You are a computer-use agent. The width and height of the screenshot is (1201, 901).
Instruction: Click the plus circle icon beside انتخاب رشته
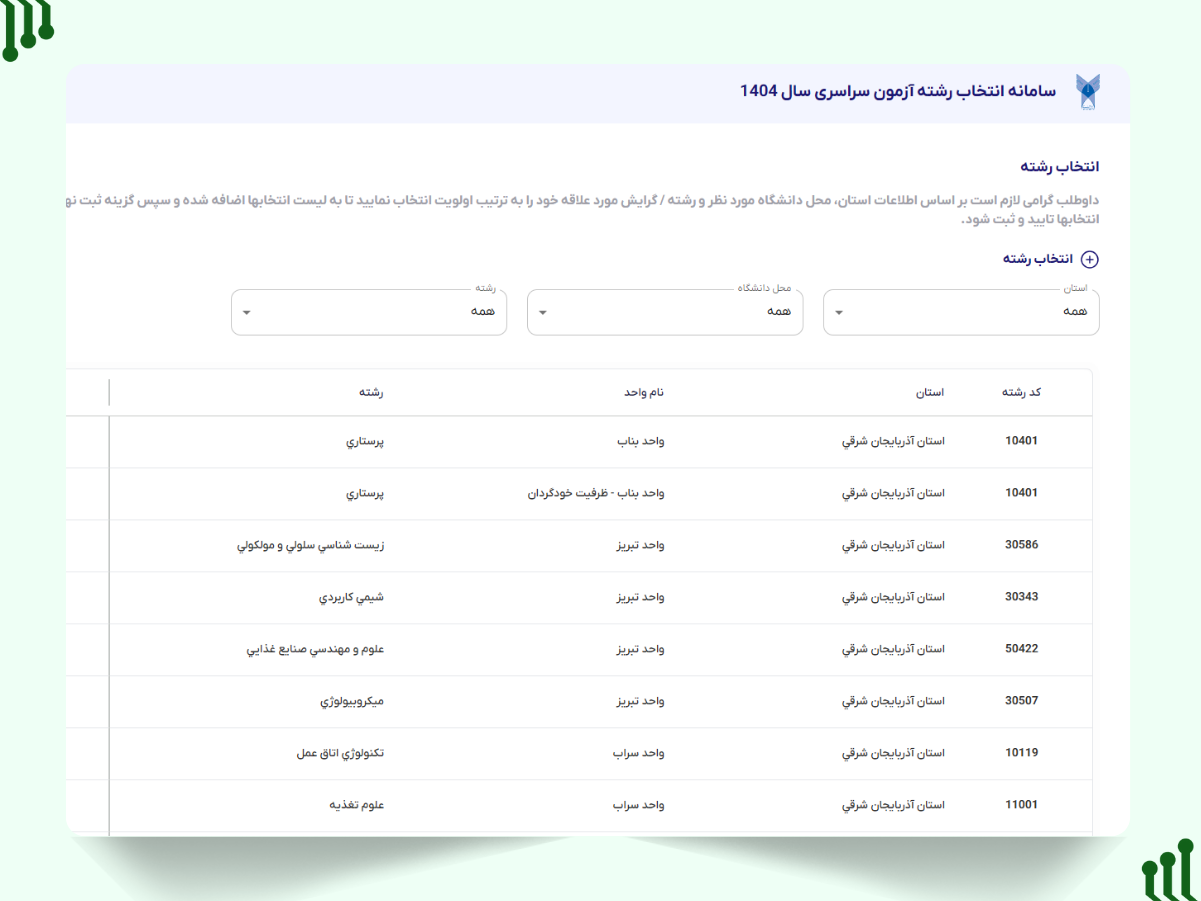coord(1090,260)
